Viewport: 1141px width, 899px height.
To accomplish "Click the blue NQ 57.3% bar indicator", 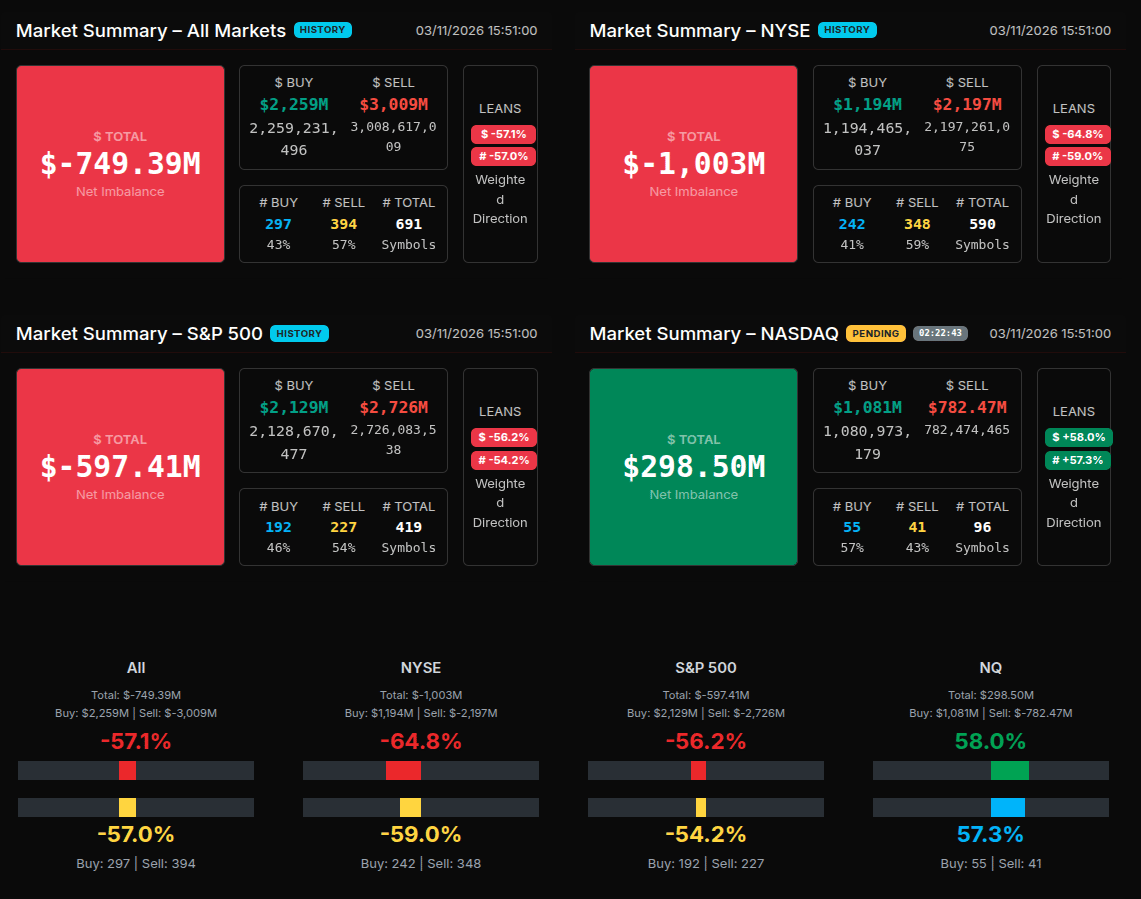I will 1007,807.
